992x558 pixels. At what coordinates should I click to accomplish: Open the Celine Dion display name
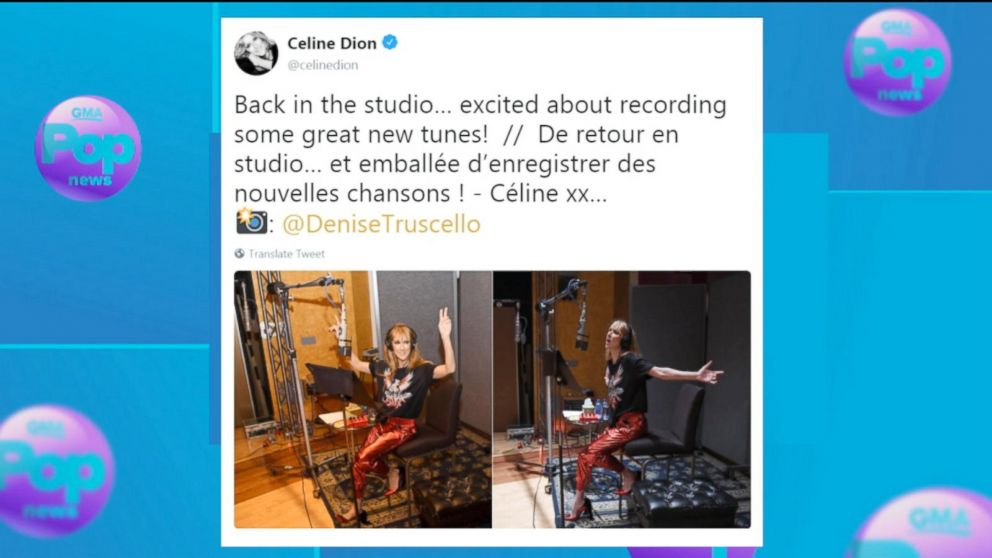point(332,43)
